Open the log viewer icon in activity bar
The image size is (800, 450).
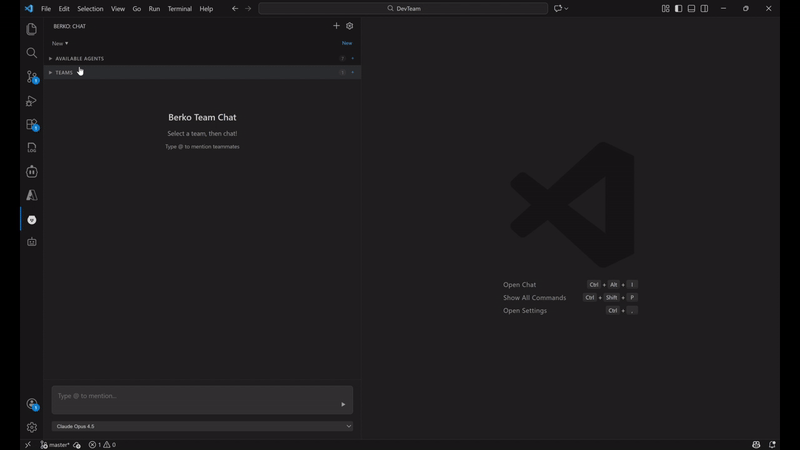pyautogui.click(x=32, y=148)
